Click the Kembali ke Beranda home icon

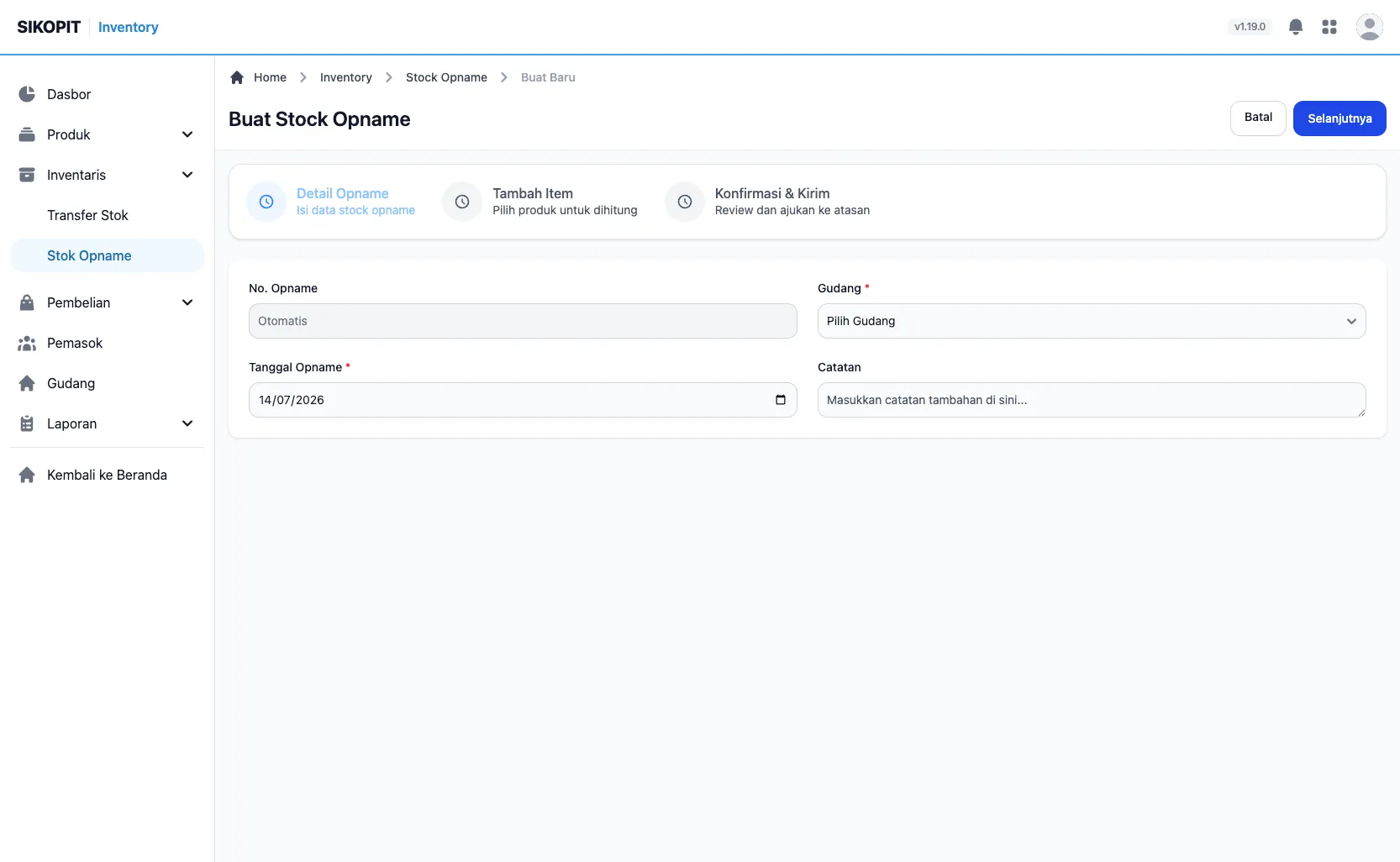27,475
